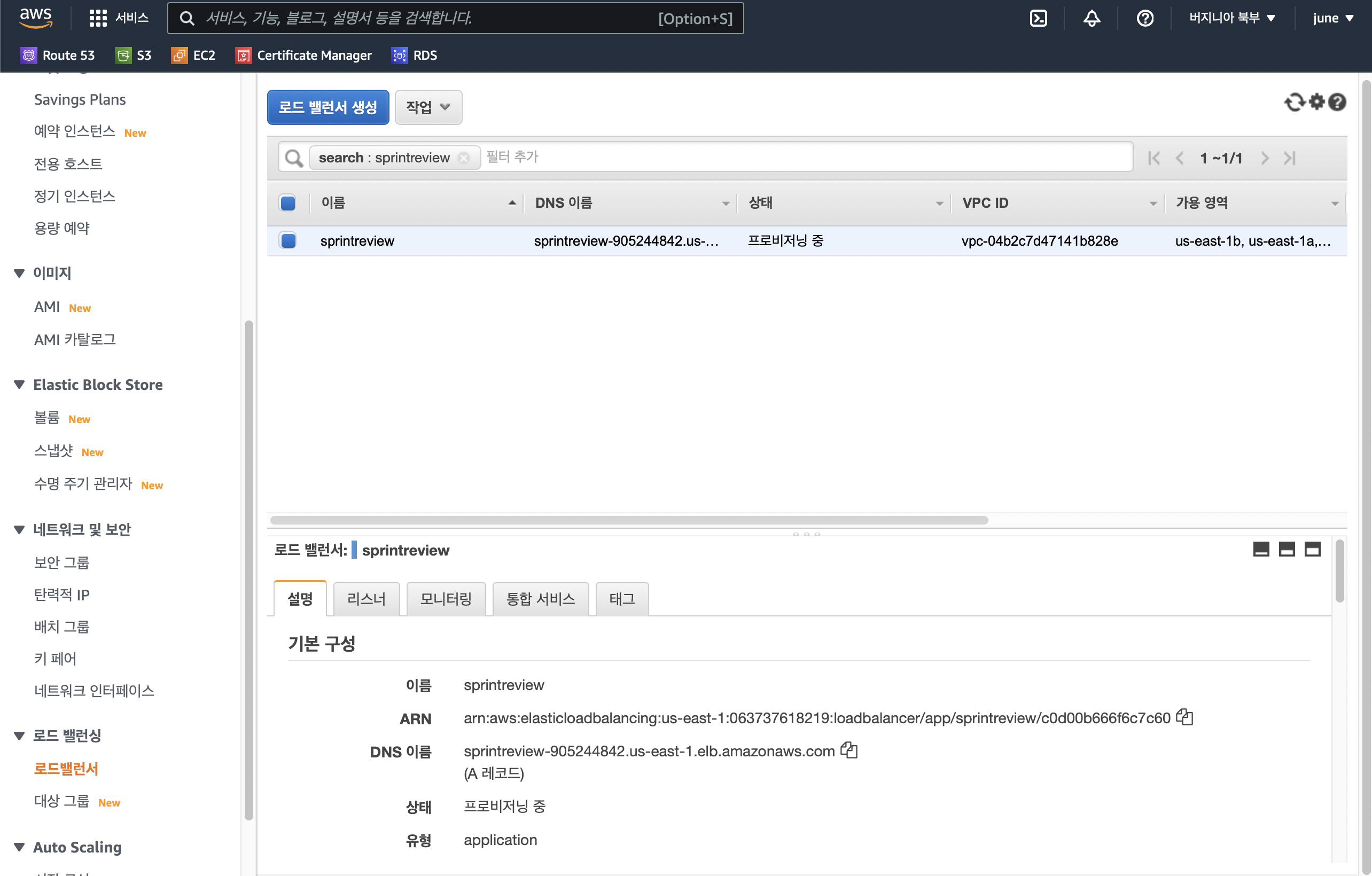1372x876 pixels.
Task: Open the EC2 shortcut
Action: click(x=193, y=55)
